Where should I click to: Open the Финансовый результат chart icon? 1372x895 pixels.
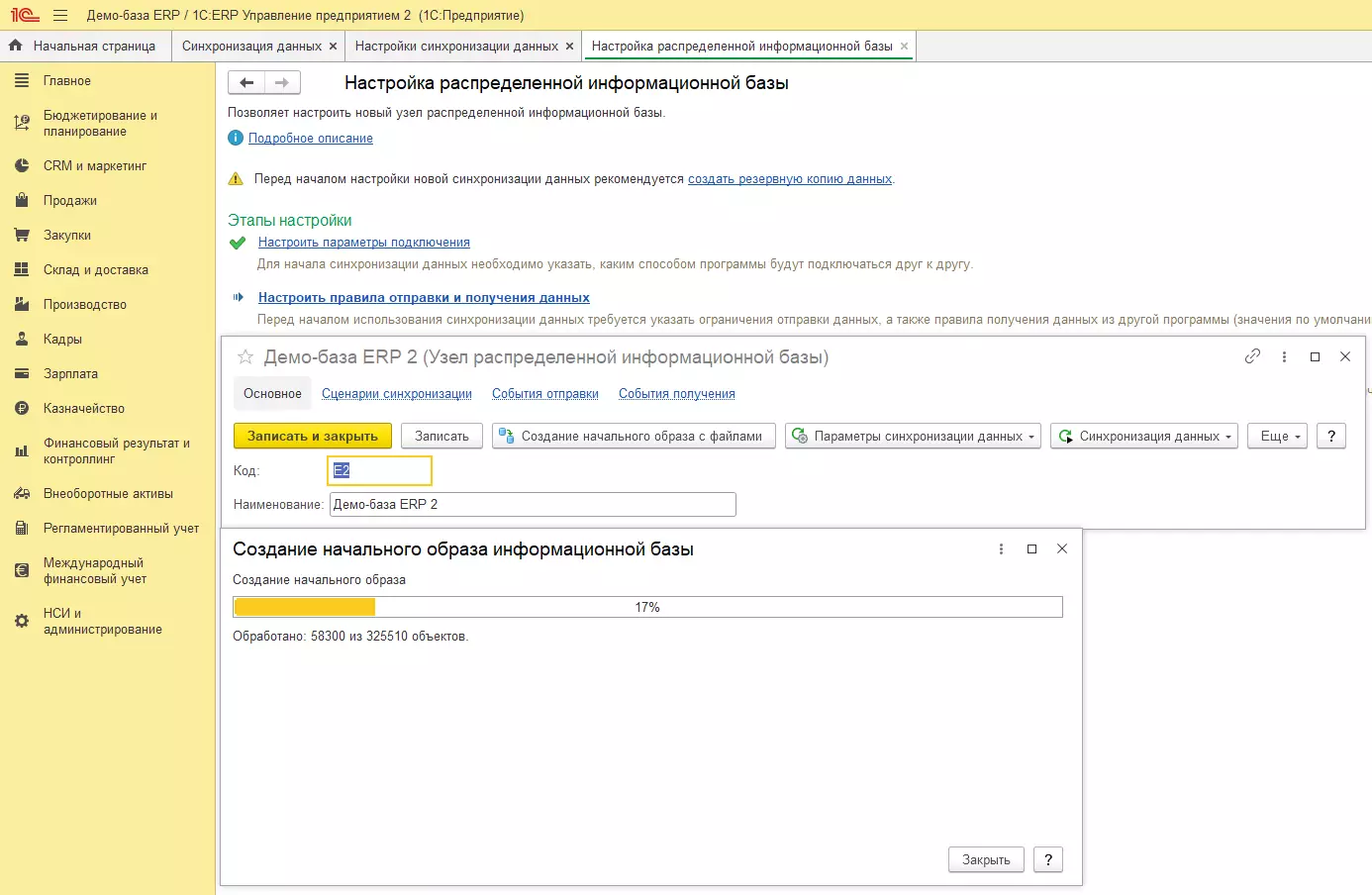point(22,451)
